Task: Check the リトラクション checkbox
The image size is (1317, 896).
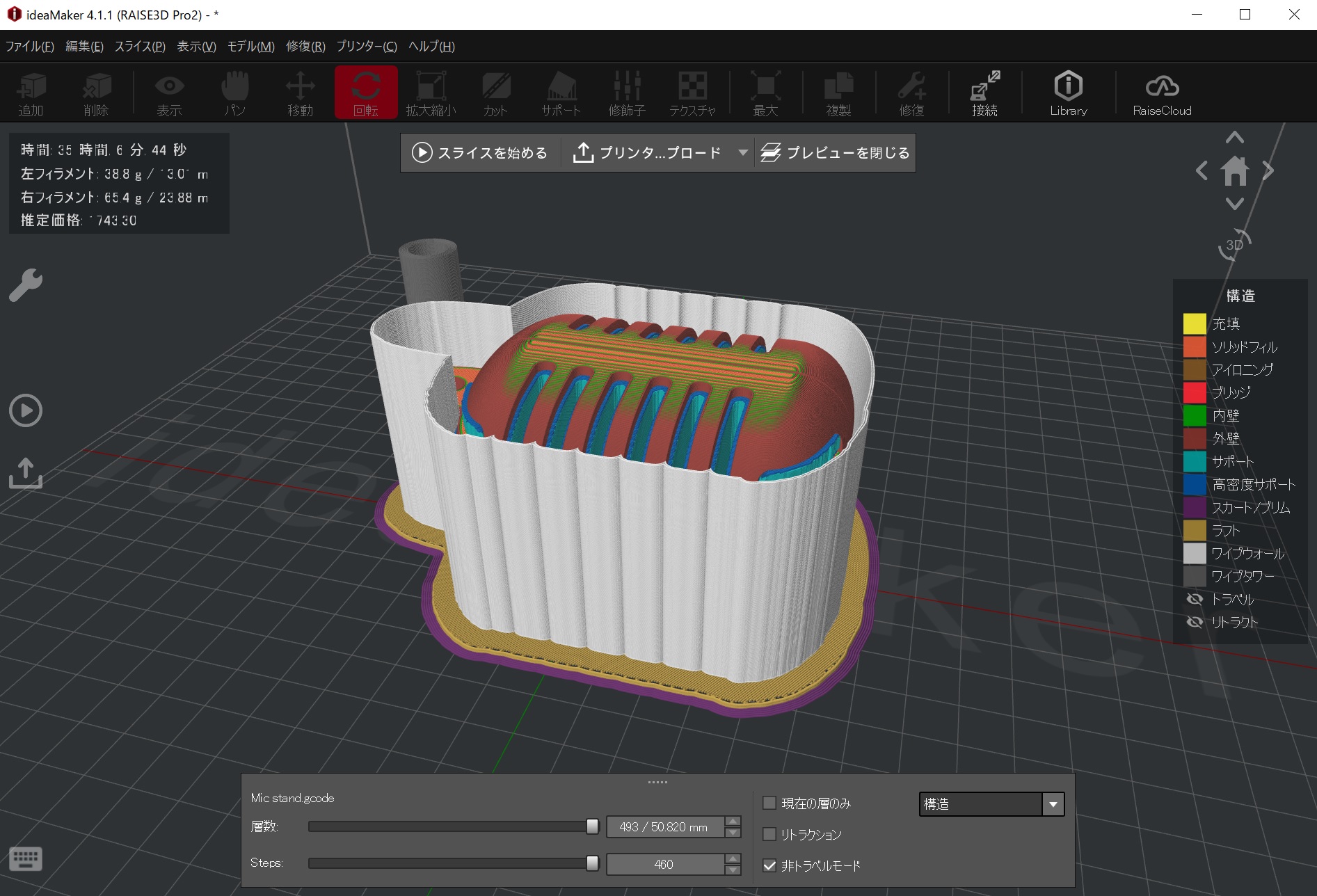Action: click(x=769, y=834)
